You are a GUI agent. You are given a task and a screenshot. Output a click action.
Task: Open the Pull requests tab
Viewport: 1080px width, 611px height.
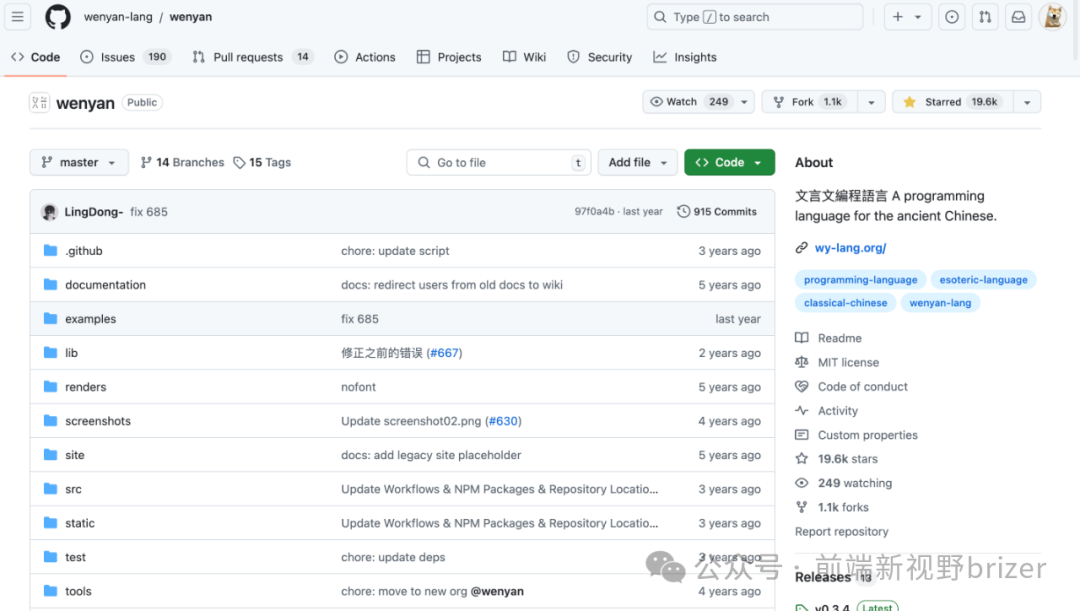(252, 57)
